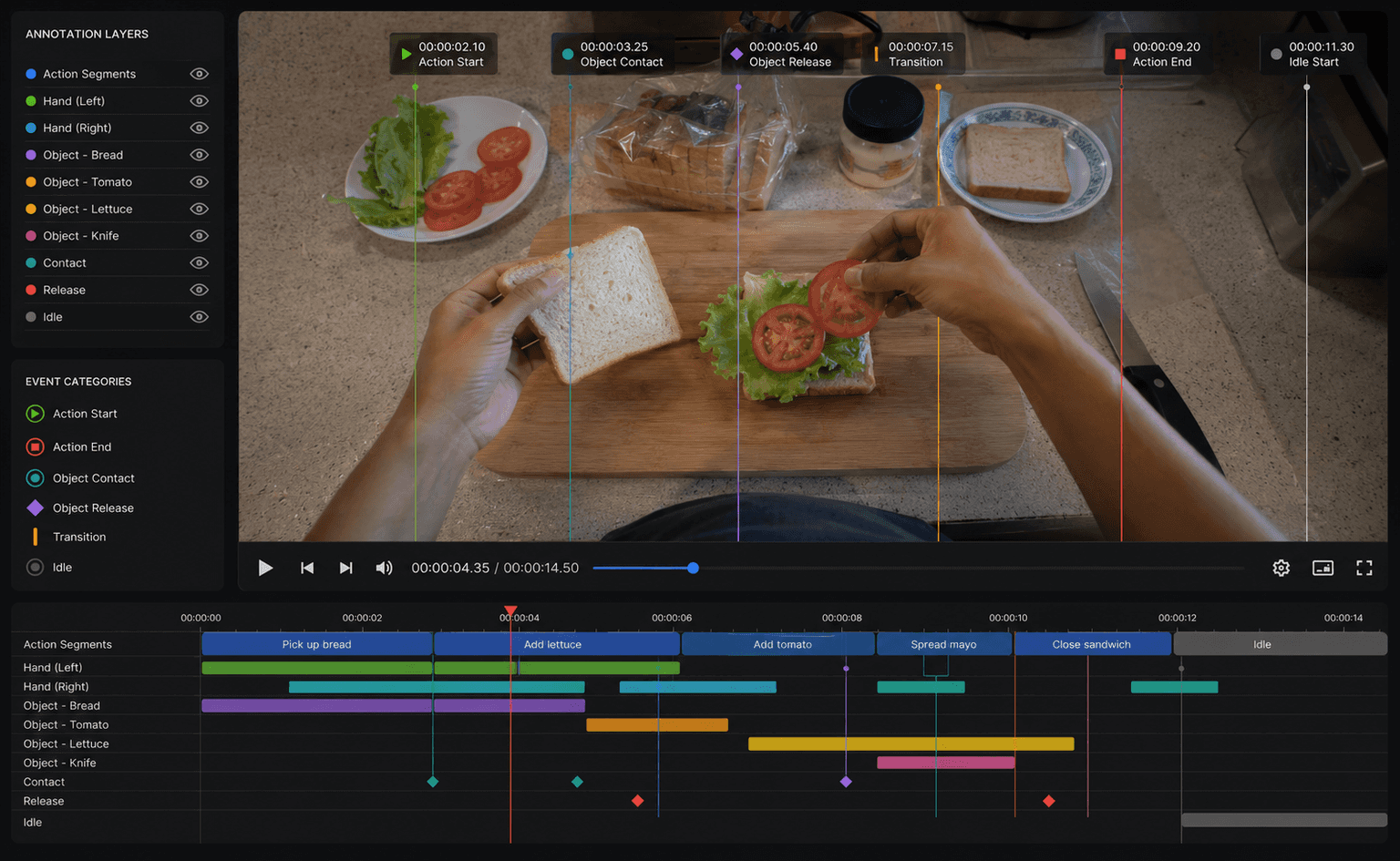Select the Add tomato segment
The image size is (1400, 861).
[x=778, y=644]
